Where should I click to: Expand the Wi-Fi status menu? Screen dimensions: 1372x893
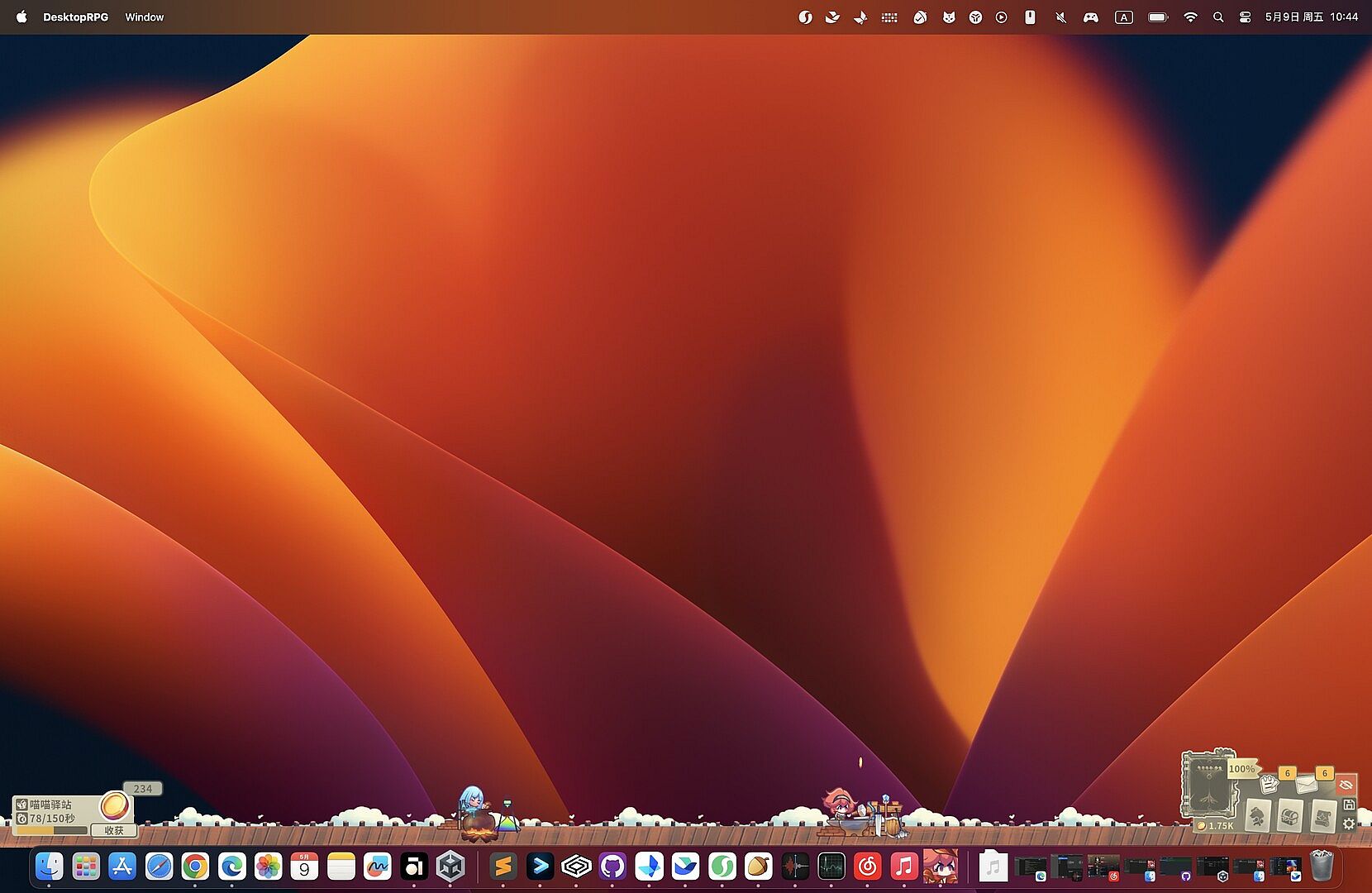(1190, 17)
